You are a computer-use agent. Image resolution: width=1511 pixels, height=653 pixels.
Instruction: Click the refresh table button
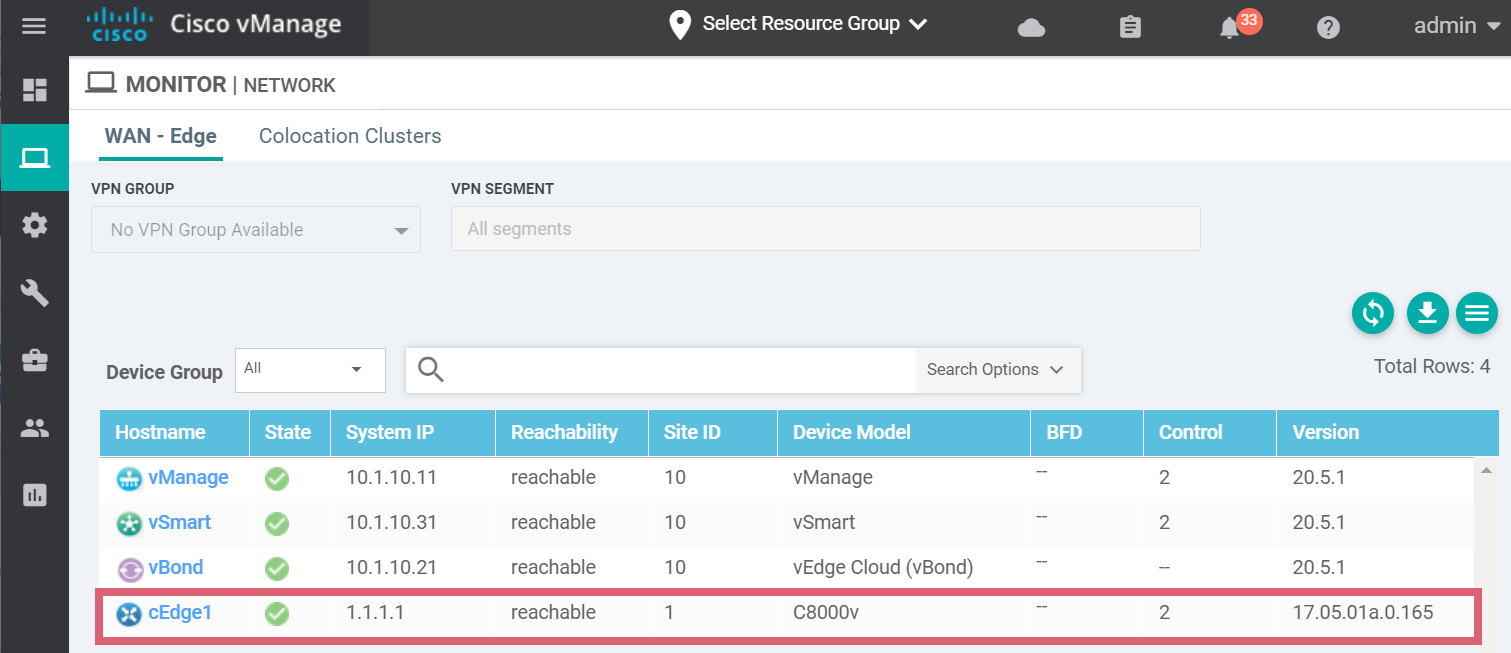click(1373, 314)
